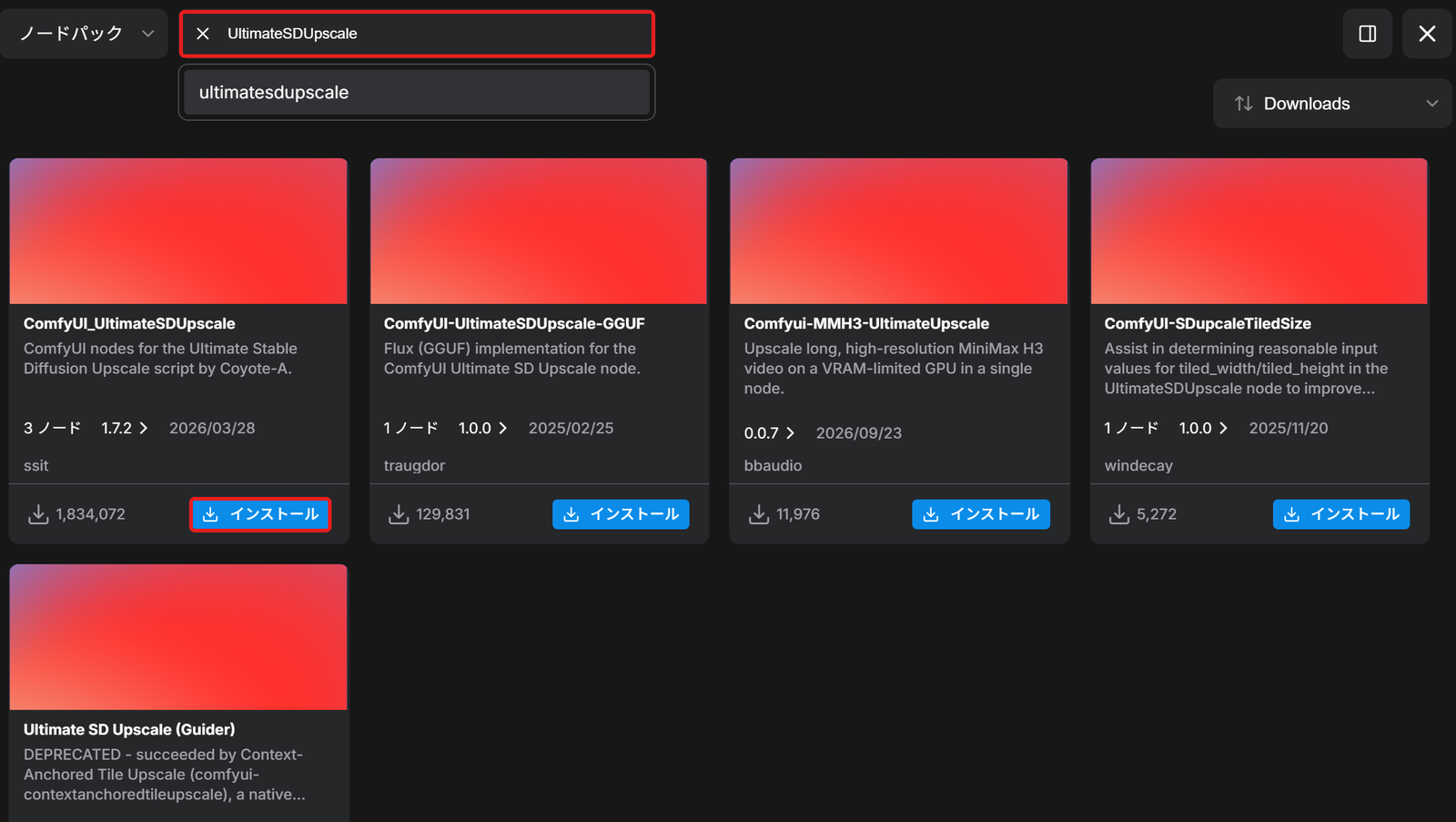Clear the UltimateSDUpscale search text with X icon

coord(203,34)
